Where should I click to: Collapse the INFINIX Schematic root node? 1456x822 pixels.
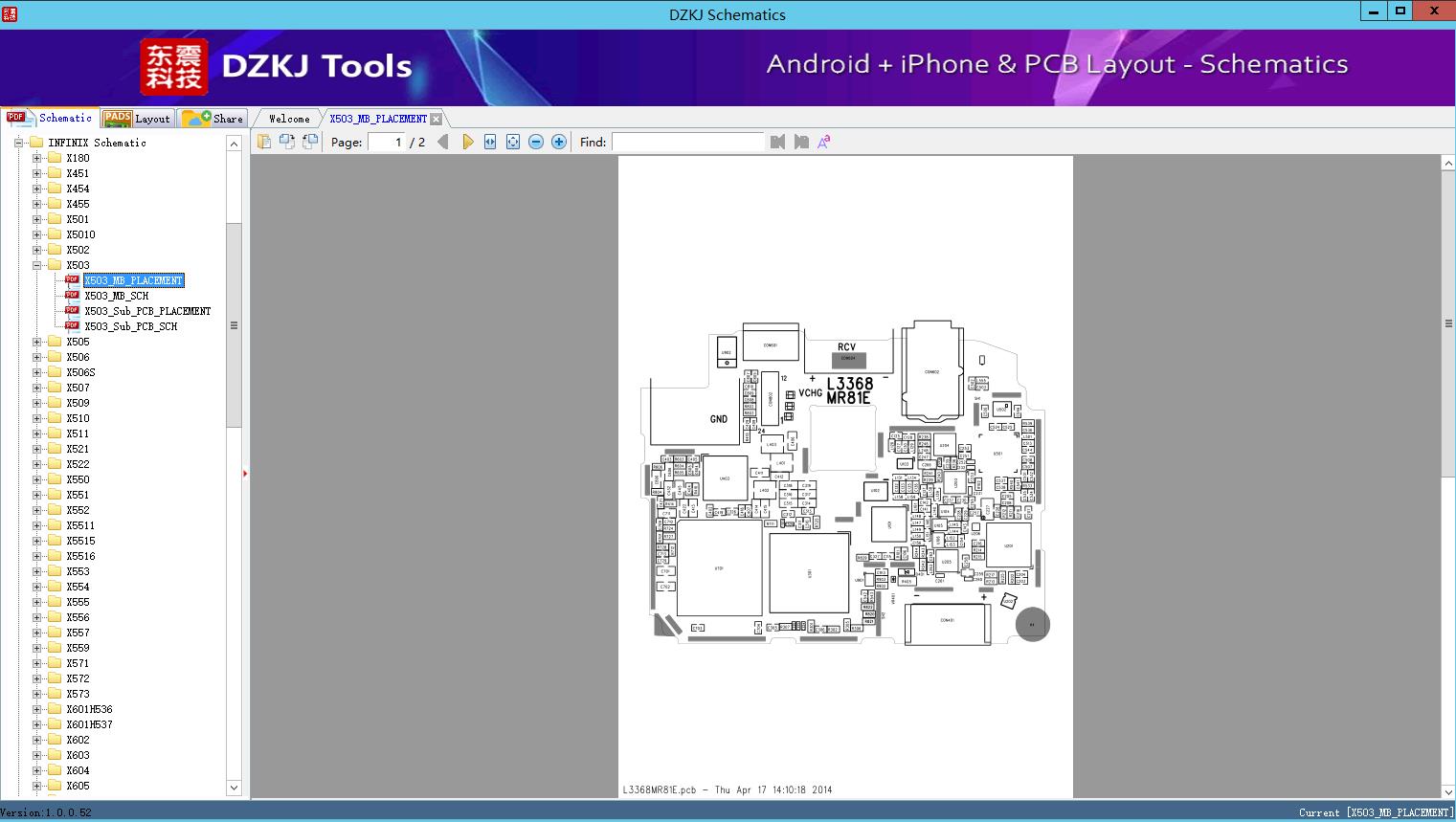tap(18, 143)
